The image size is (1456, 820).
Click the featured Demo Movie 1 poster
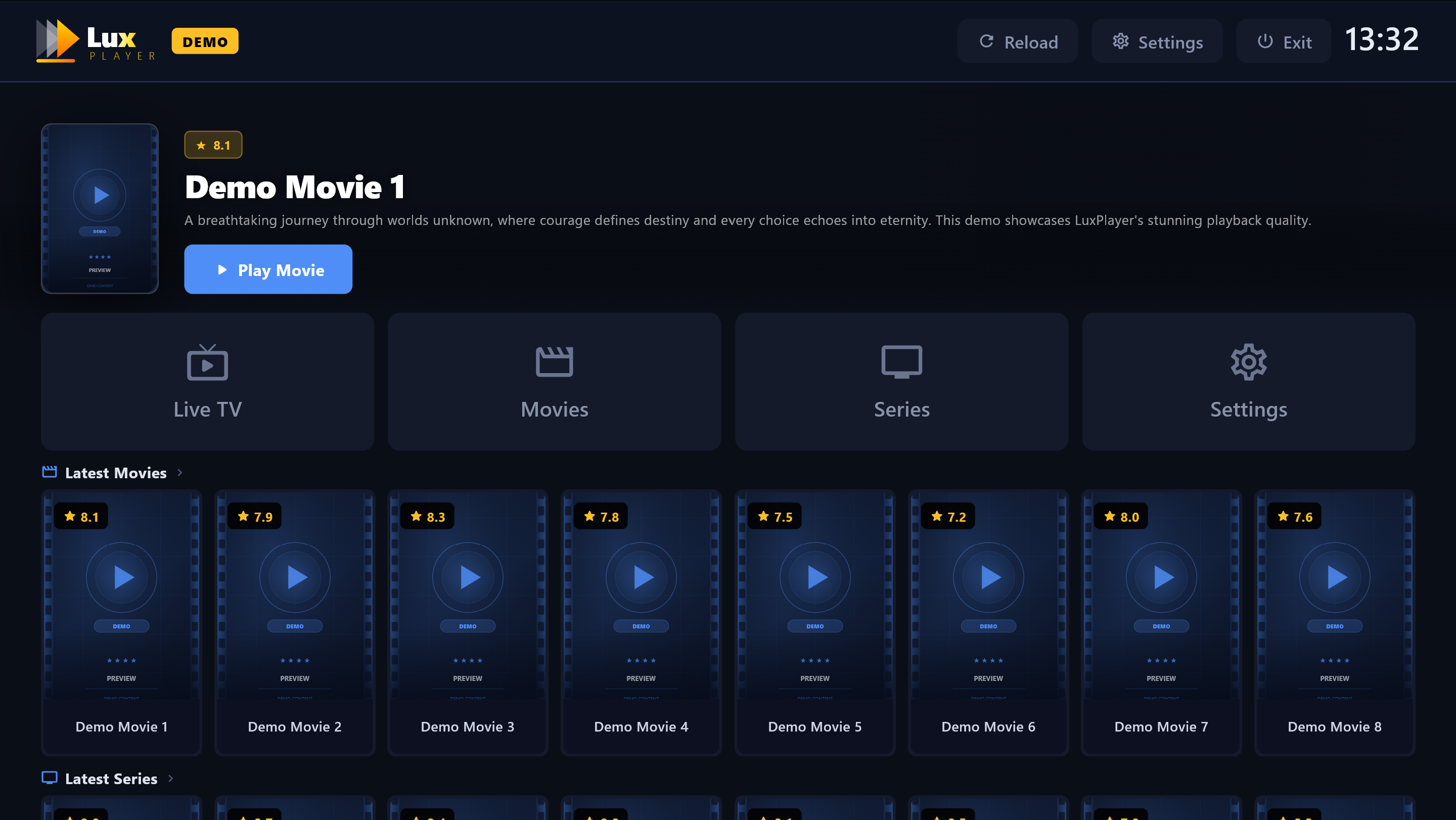pyautogui.click(x=100, y=208)
